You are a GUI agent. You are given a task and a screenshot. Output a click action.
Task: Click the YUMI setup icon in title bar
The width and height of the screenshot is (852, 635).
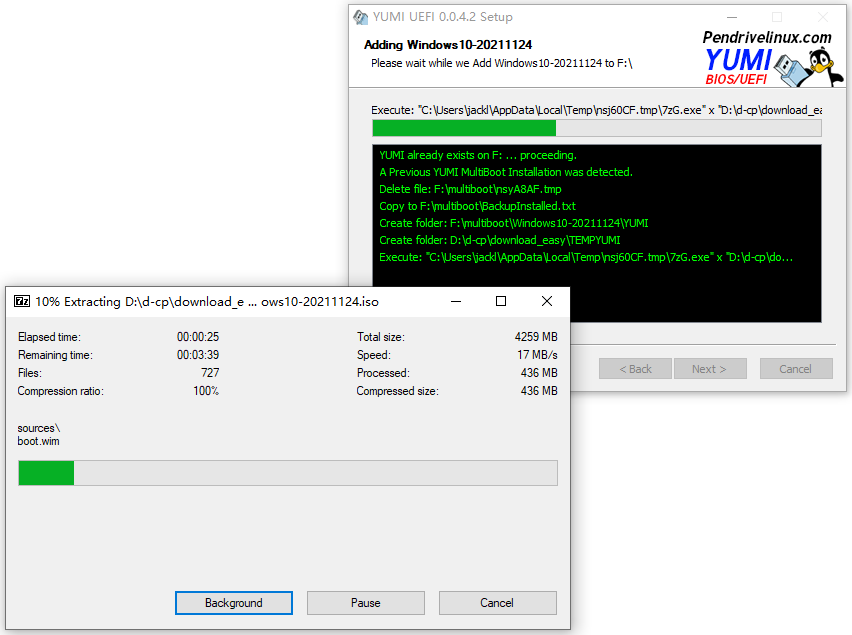pos(360,17)
